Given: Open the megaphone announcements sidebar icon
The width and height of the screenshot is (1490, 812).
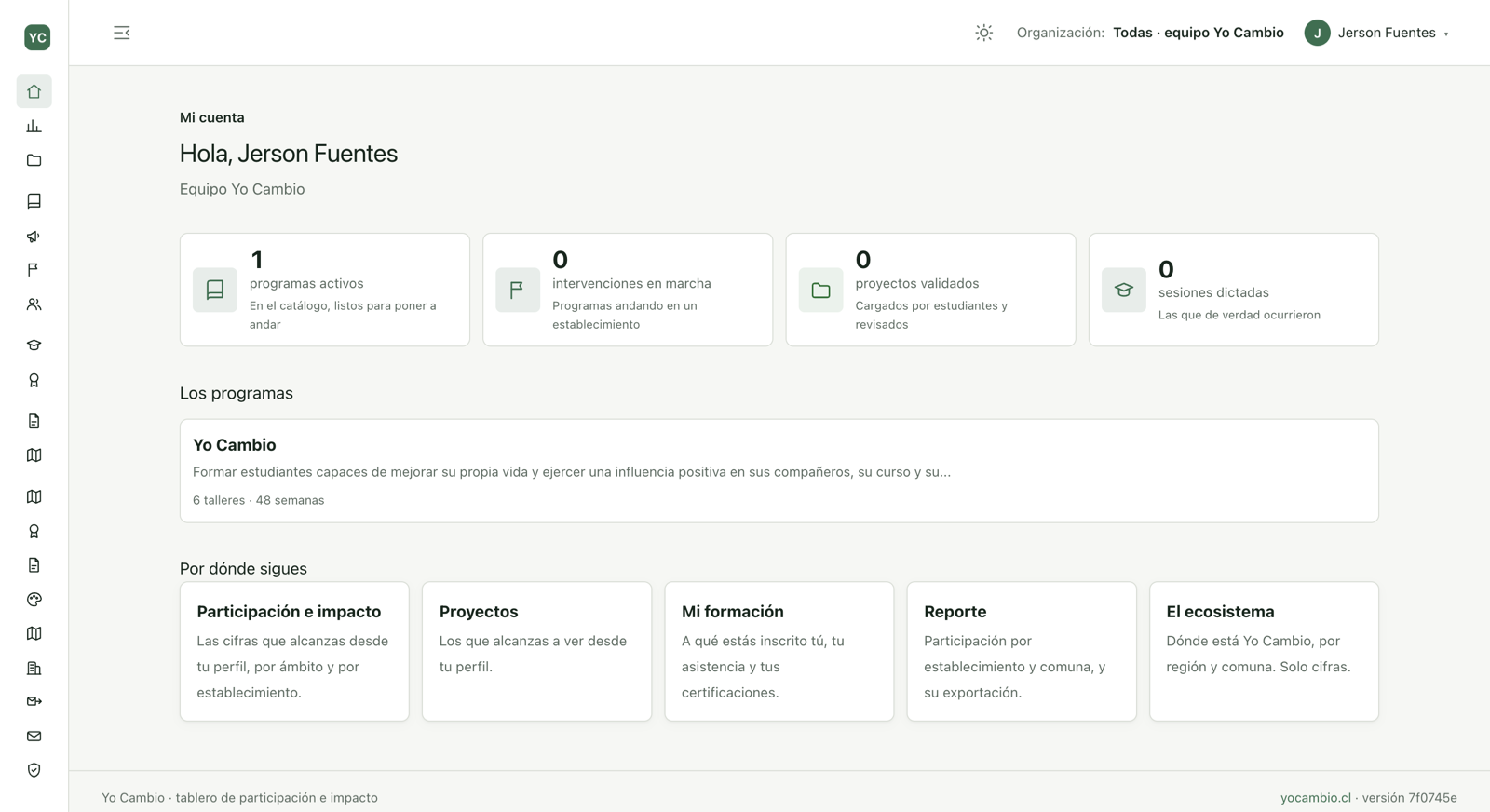Looking at the screenshot, I should (x=34, y=236).
